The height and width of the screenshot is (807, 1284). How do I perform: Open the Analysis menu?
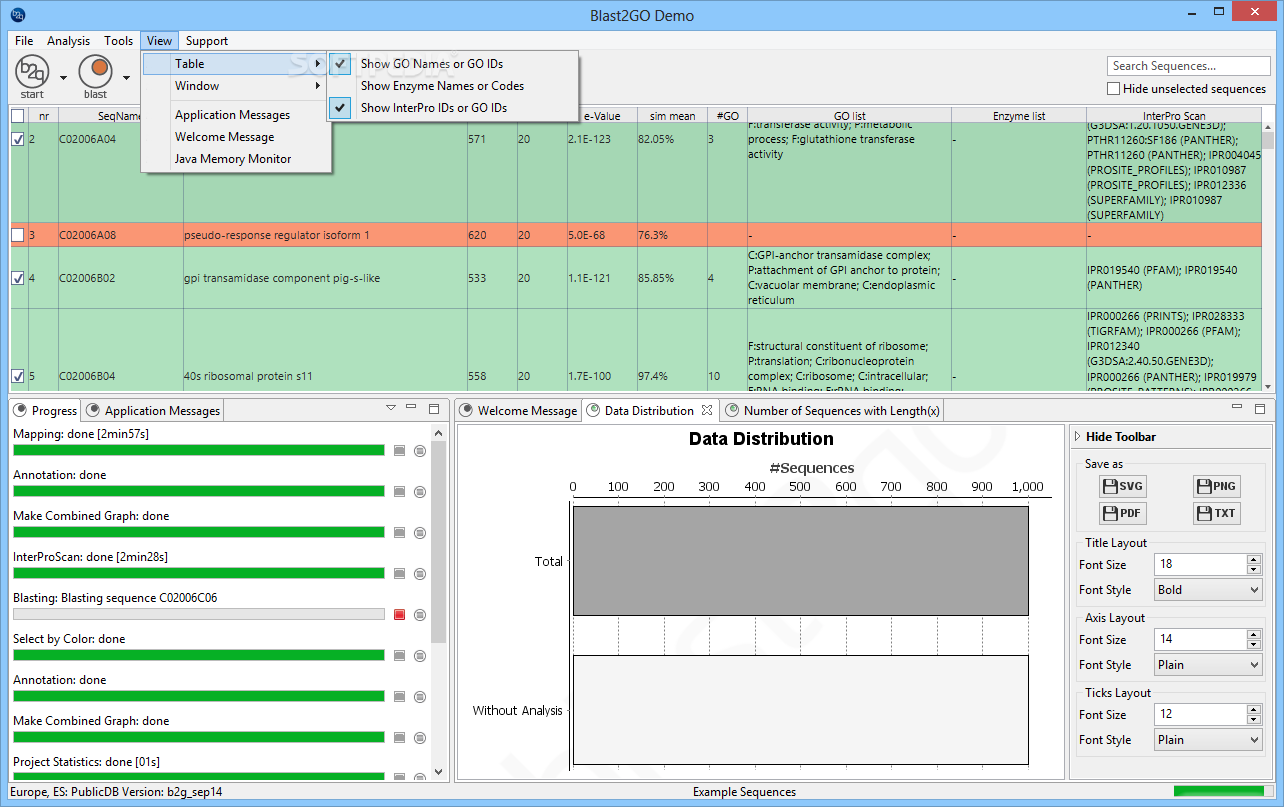[x=69, y=41]
